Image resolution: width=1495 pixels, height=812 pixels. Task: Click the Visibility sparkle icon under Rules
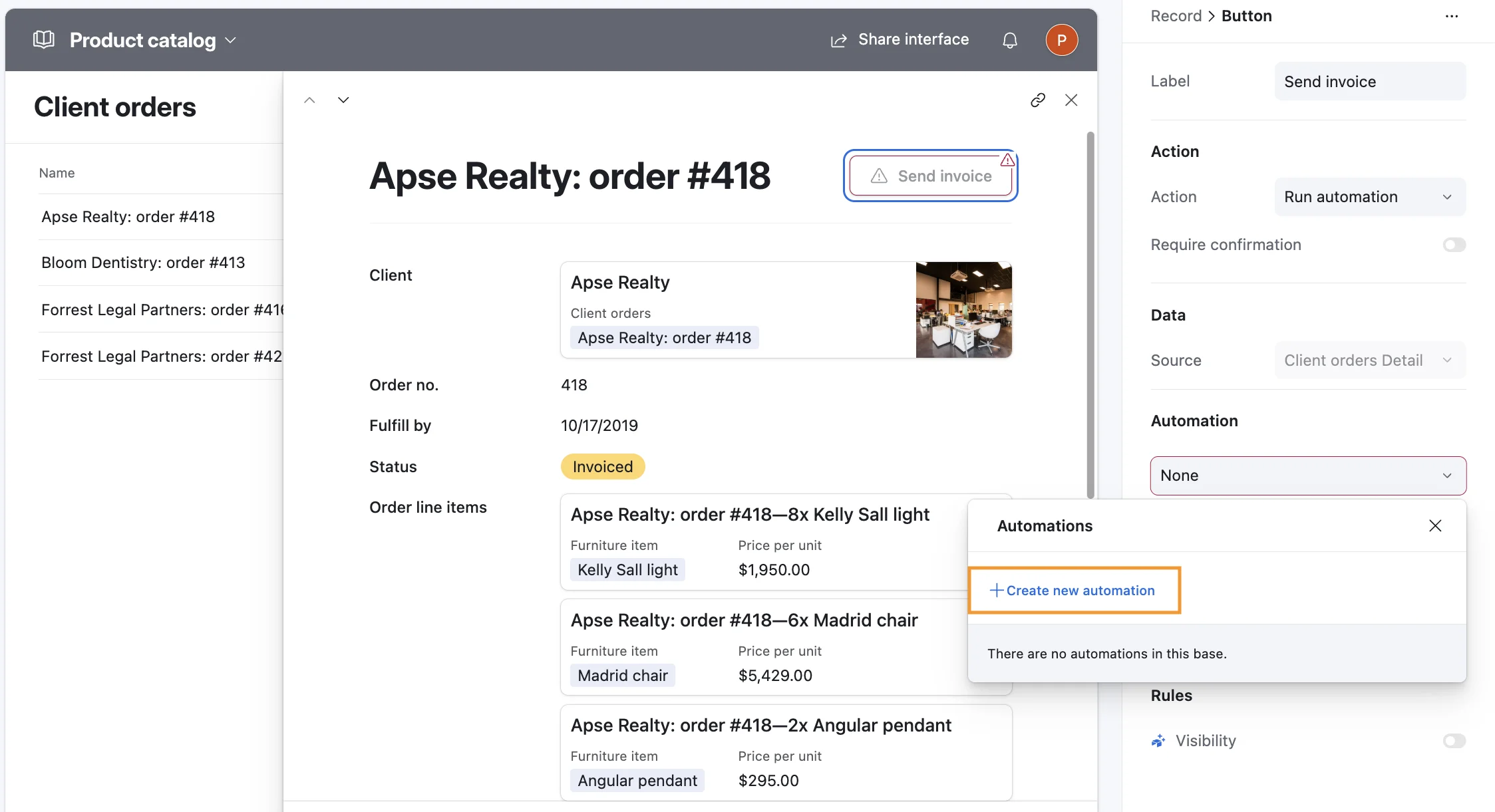tap(1158, 740)
